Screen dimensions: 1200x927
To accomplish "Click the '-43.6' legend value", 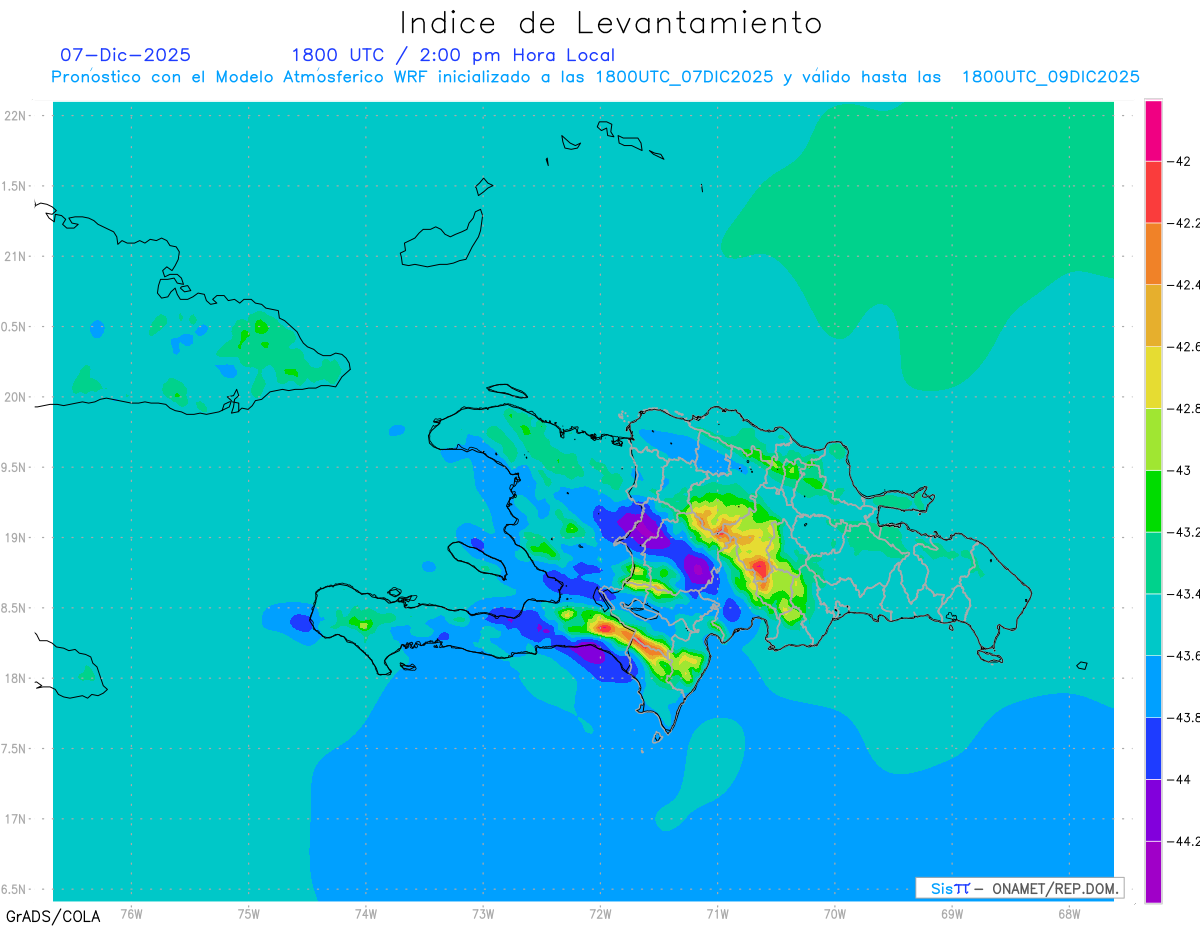I will pyautogui.click(x=1184, y=656).
